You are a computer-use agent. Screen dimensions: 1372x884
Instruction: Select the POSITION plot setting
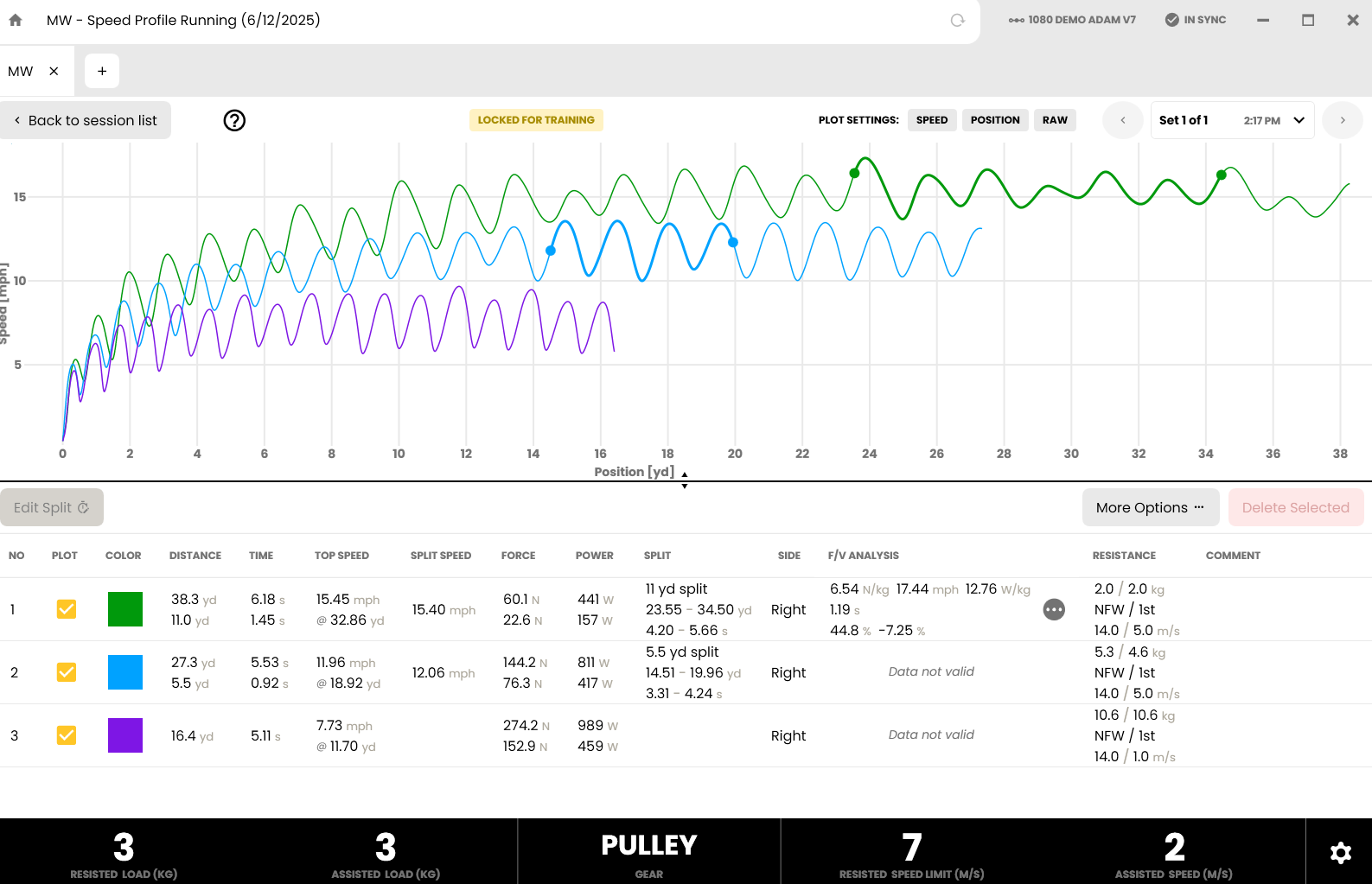995,120
